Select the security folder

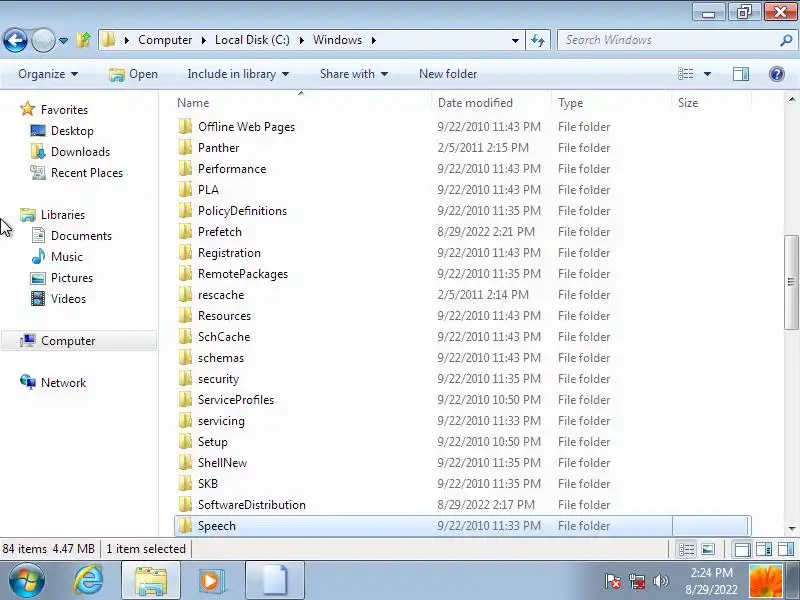click(218, 379)
